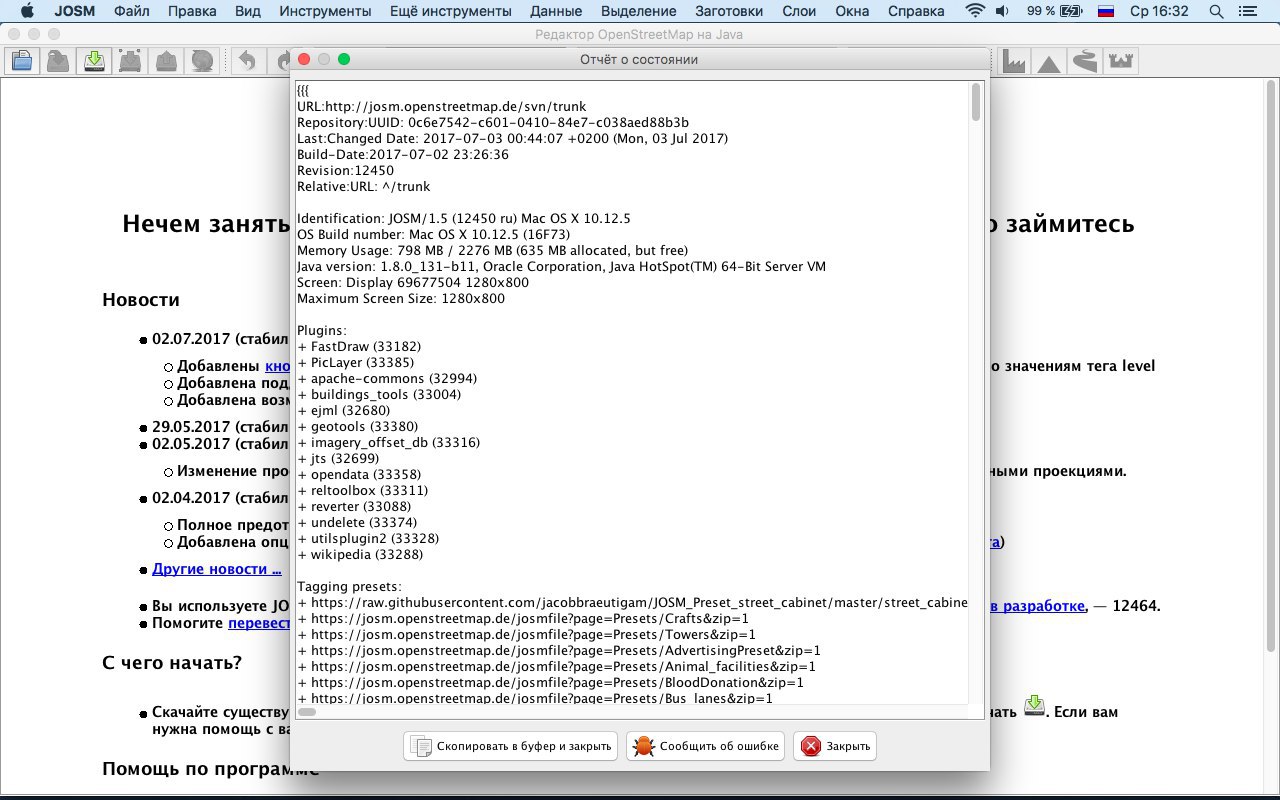
Task: Open the Выделение menu
Action: [x=639, y=11]
